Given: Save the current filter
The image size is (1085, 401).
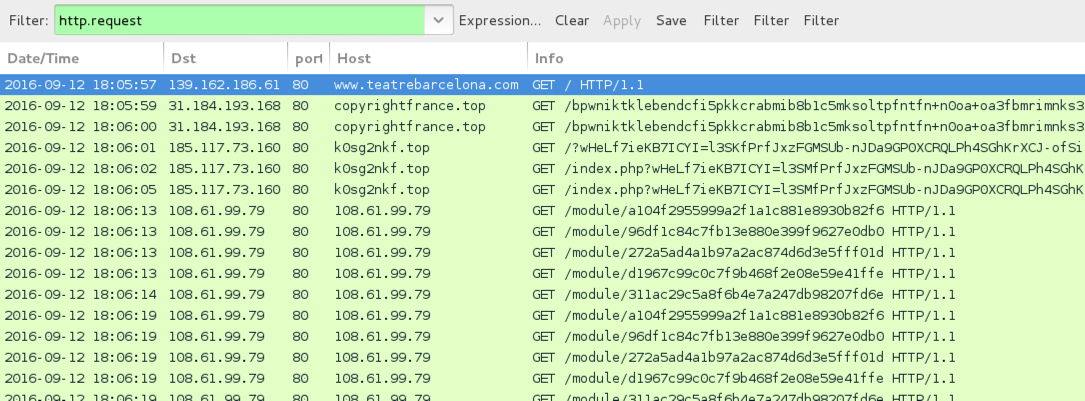Looking at the screenshot, I should pyautogui.click(x=671, y=20).
